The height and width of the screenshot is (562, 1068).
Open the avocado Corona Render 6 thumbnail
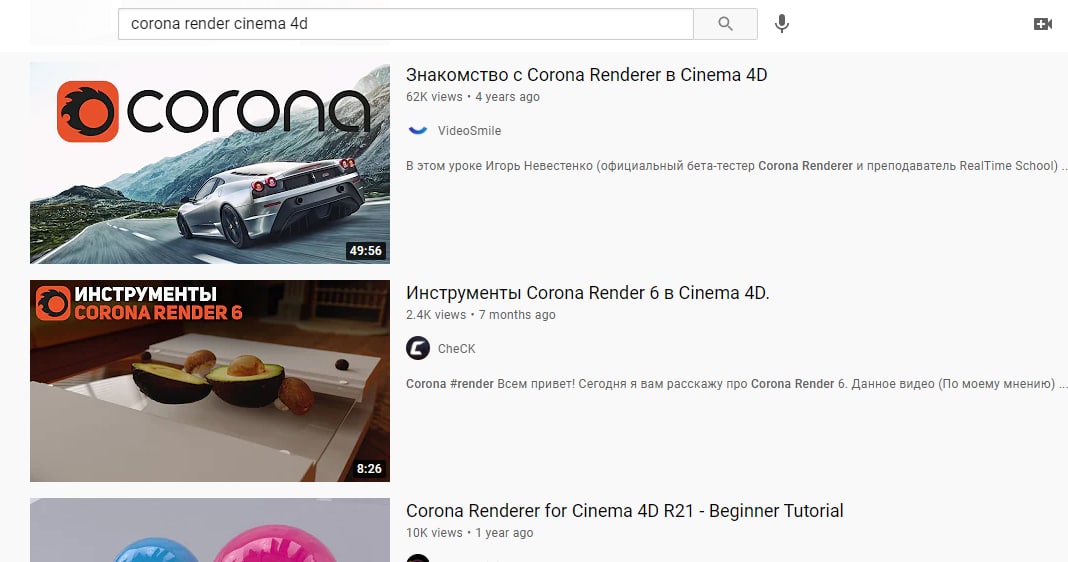(210, 381)
